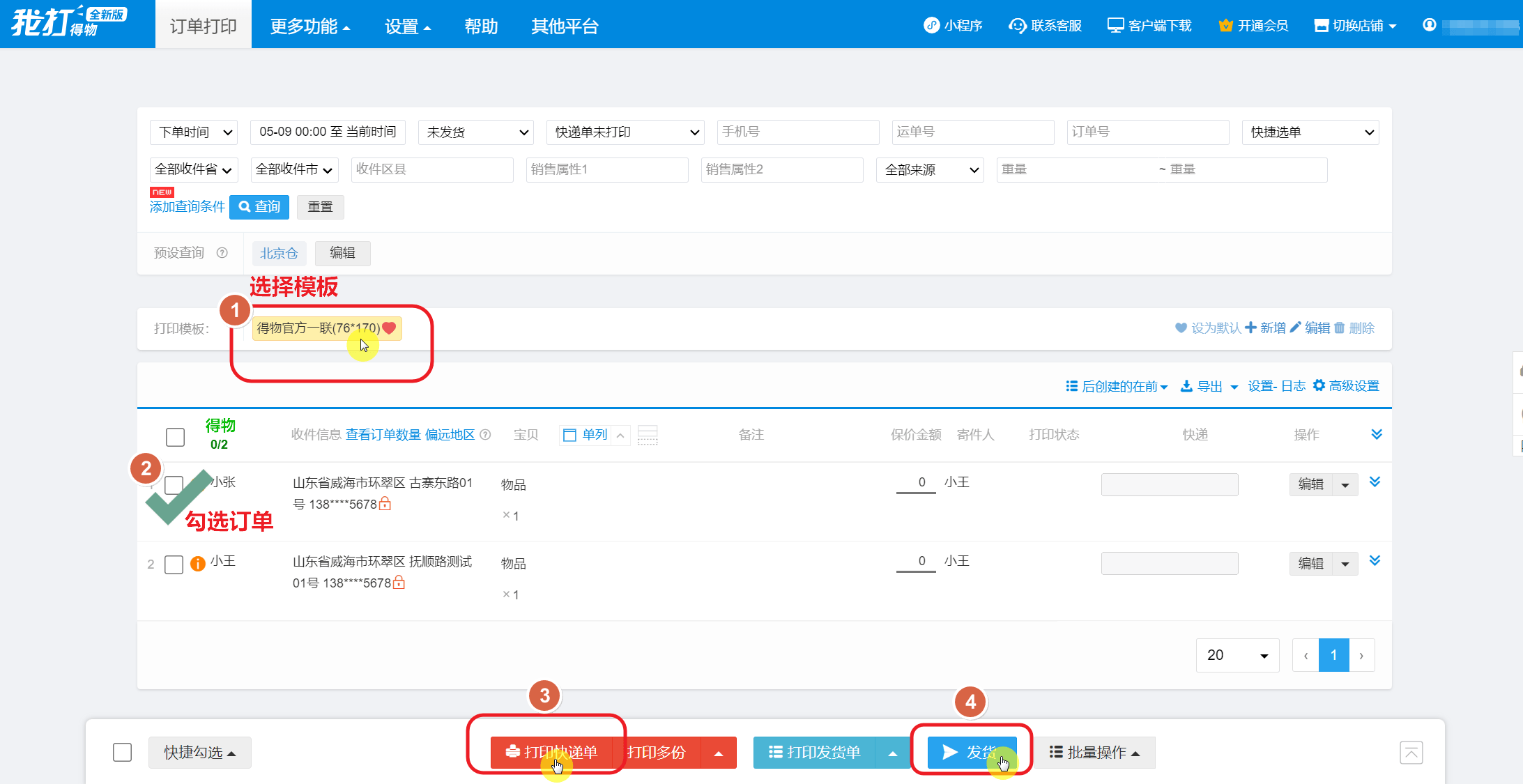Image resolution: width=1523 pixels, height=784 pixels.
Task: Click the account info icon in header
Action: point(1430,25)
